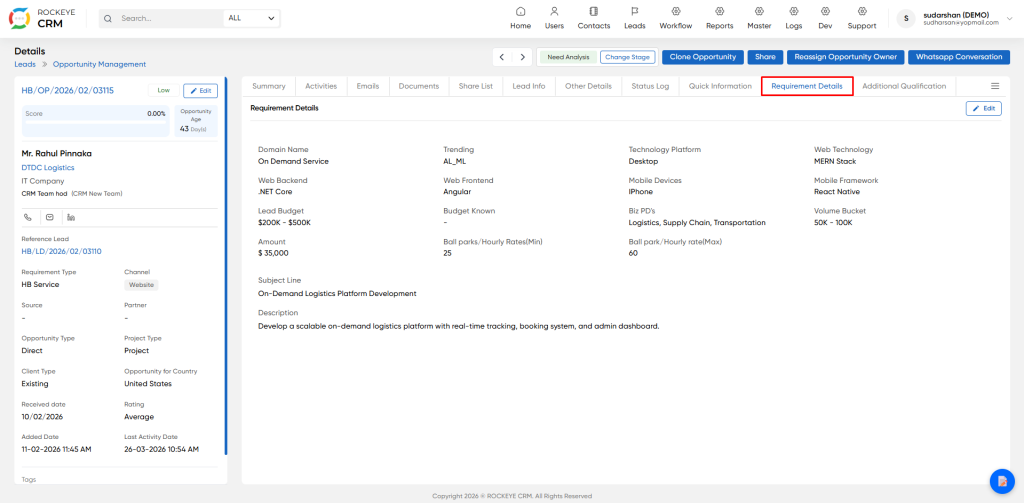
Task: Open the ALL search filter dropdown
Action: pos(251,18)
